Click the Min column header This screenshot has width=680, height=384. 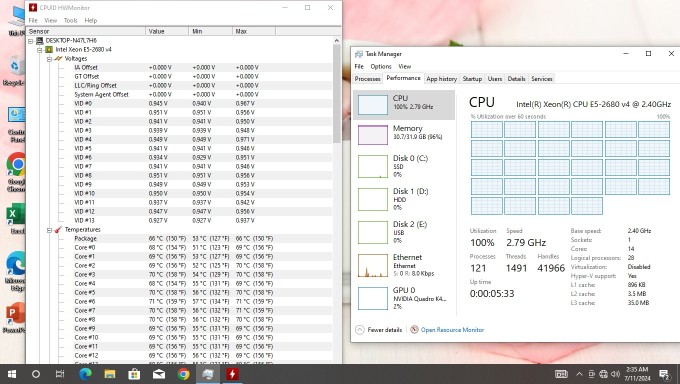(x=211, y=31)
